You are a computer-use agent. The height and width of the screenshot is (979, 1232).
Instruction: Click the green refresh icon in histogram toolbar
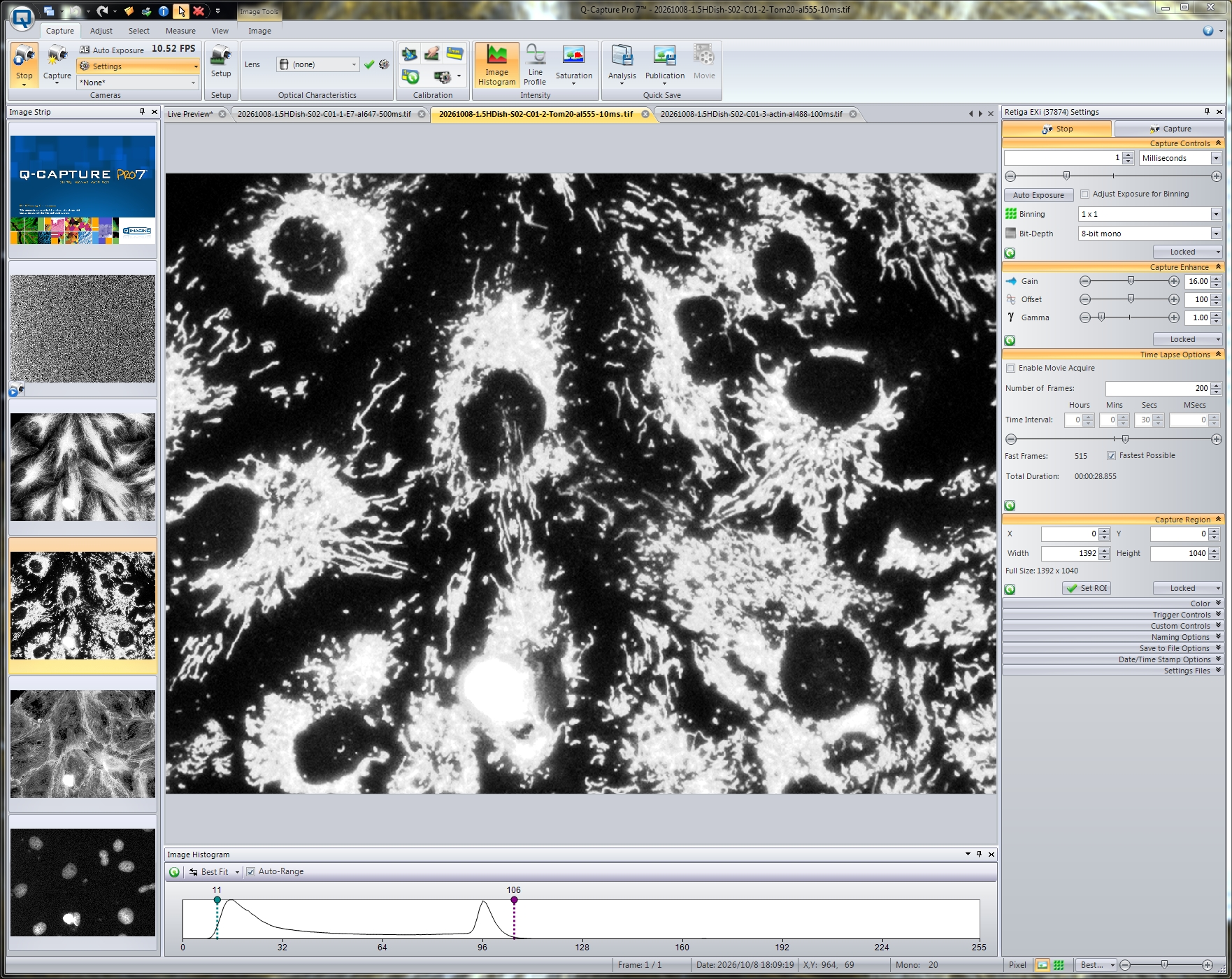(x=175, y=872)
